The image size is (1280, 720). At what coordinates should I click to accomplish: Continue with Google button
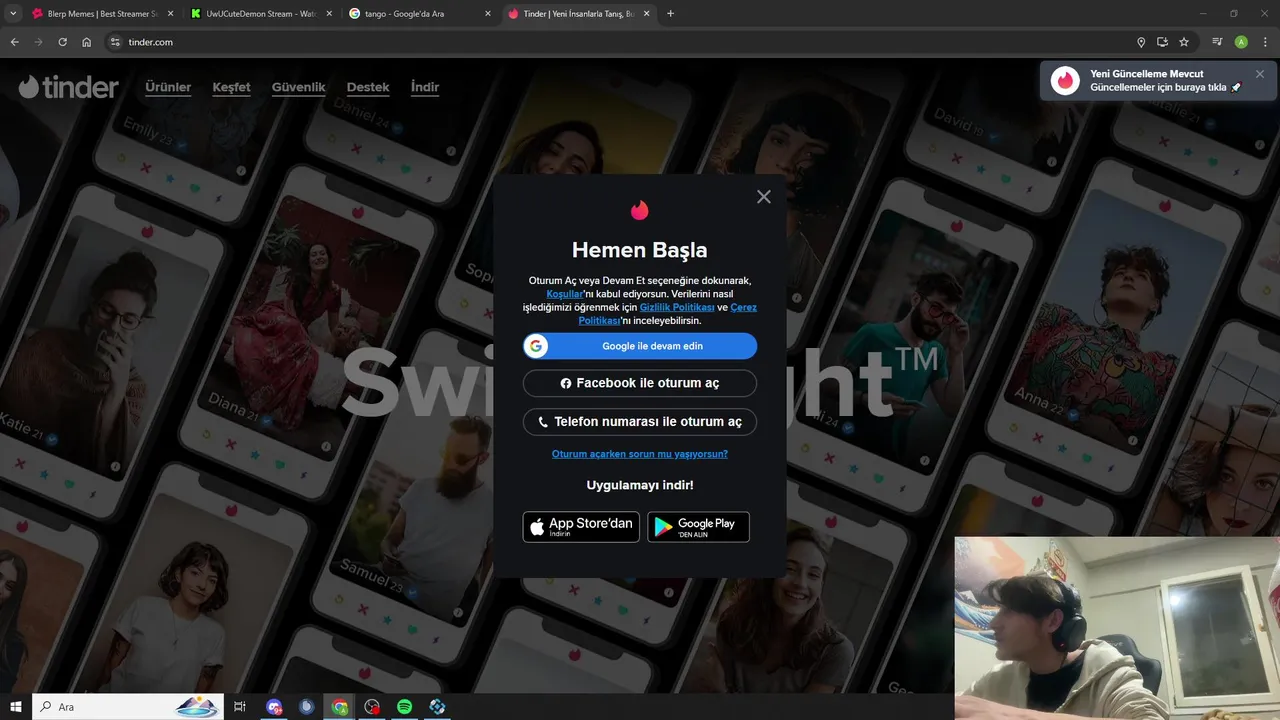tap(640, 346)
